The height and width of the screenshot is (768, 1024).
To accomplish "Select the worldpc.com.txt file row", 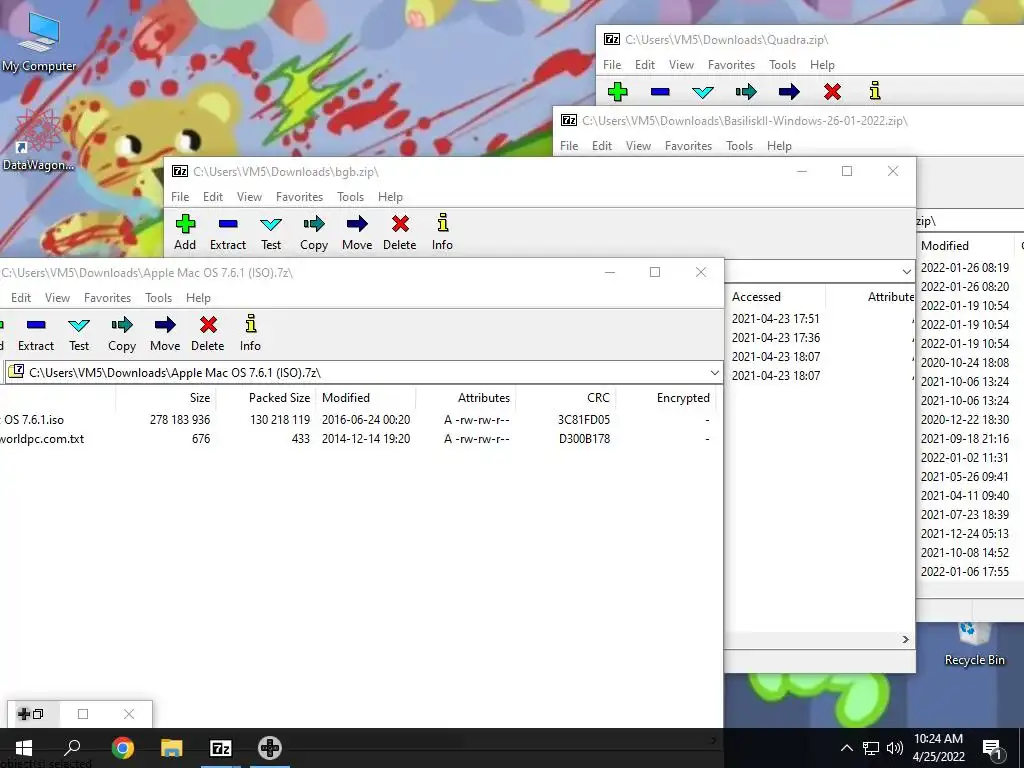I will click(x=358, y=439).
